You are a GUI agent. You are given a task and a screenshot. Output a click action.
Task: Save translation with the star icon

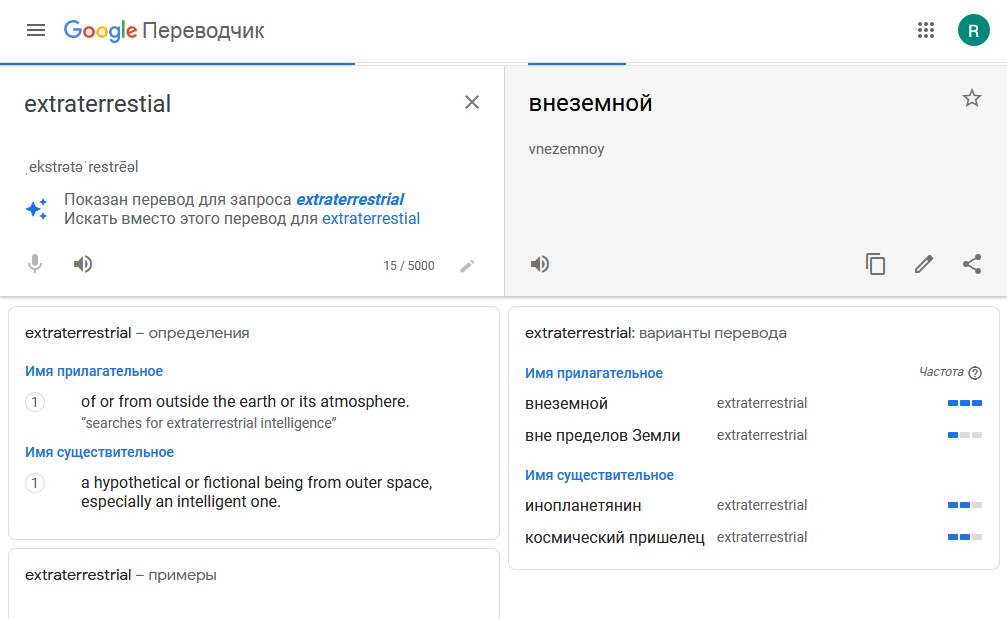(x=972, y=98)
